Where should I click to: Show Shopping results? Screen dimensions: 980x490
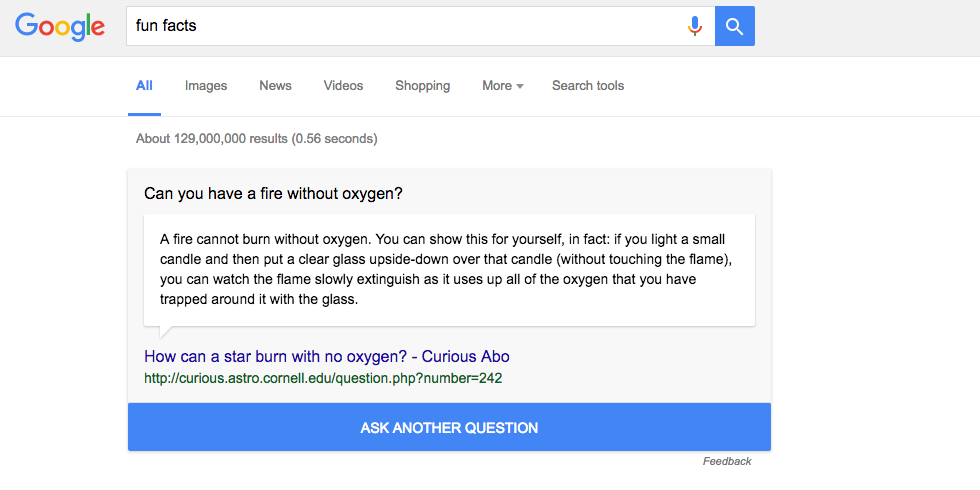tap(422, 86)
